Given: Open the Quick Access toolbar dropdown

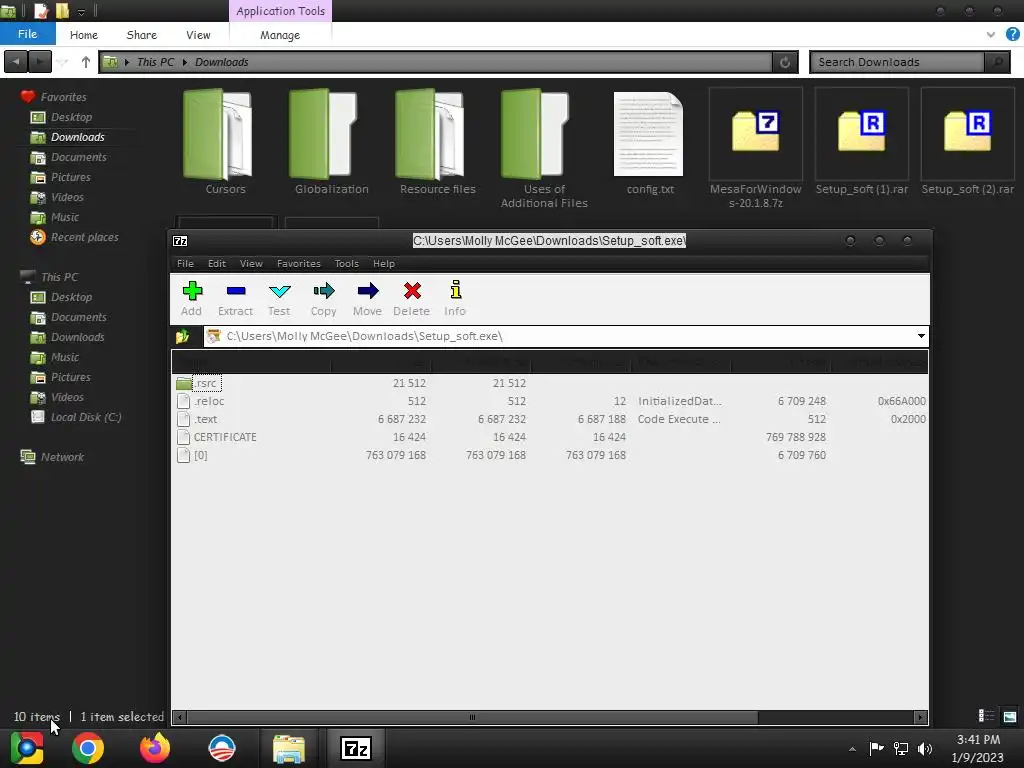Looking at the screenshot, I should click(81, 11).
